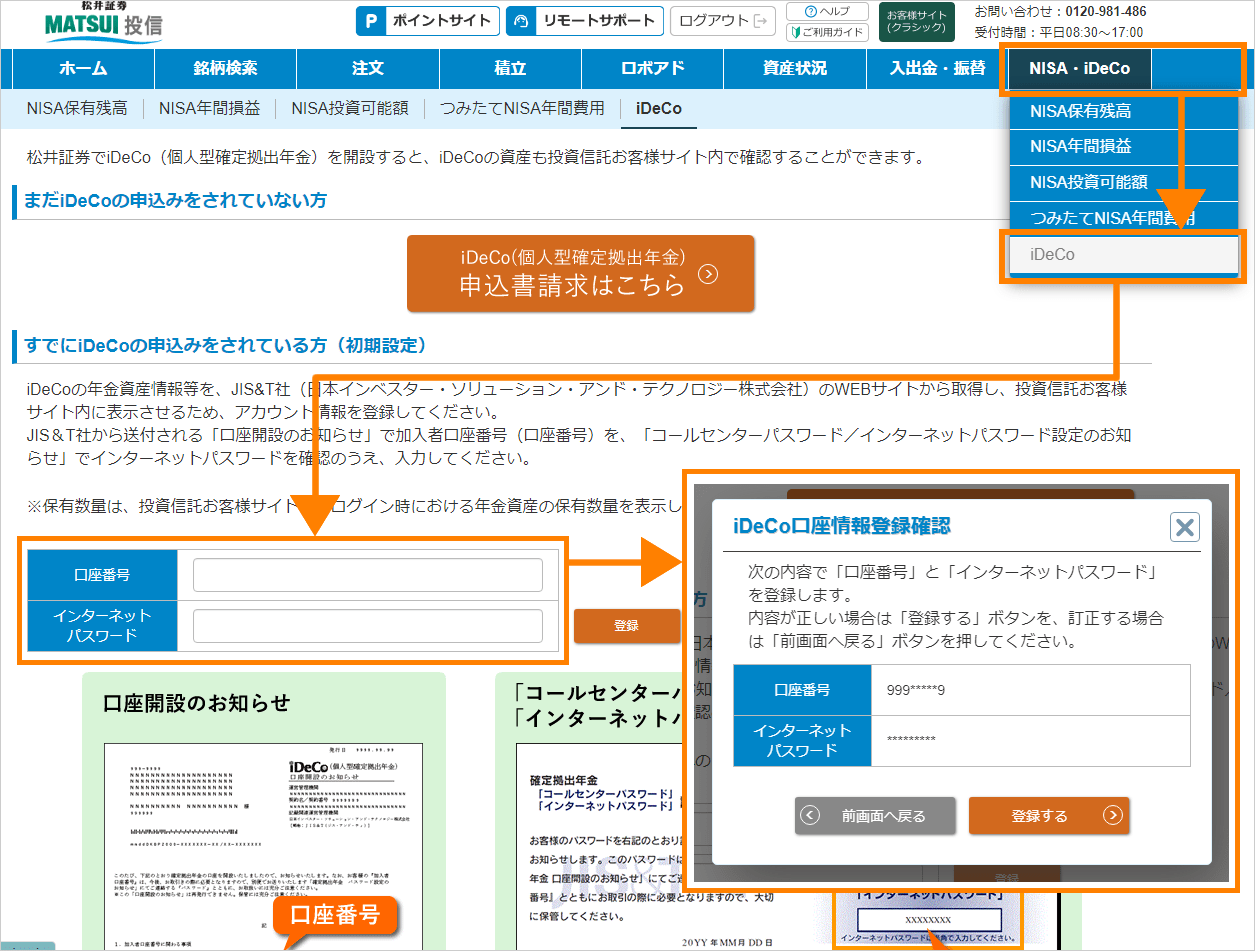Choose NISA投資可能額 in the dropdown list
This screenshot has height=951, width=1255.
pos(1124,182)
